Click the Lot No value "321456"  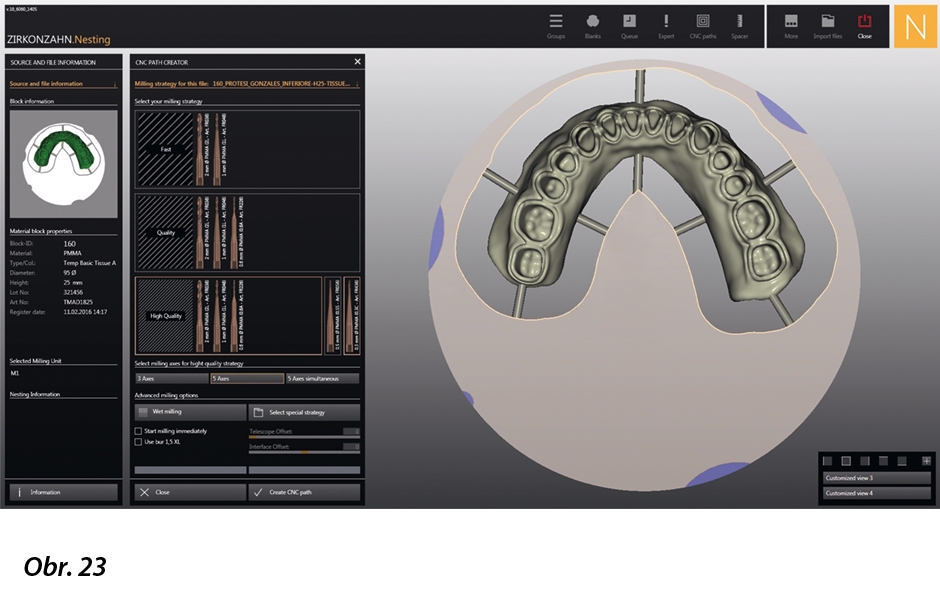(x=73, y=293)
